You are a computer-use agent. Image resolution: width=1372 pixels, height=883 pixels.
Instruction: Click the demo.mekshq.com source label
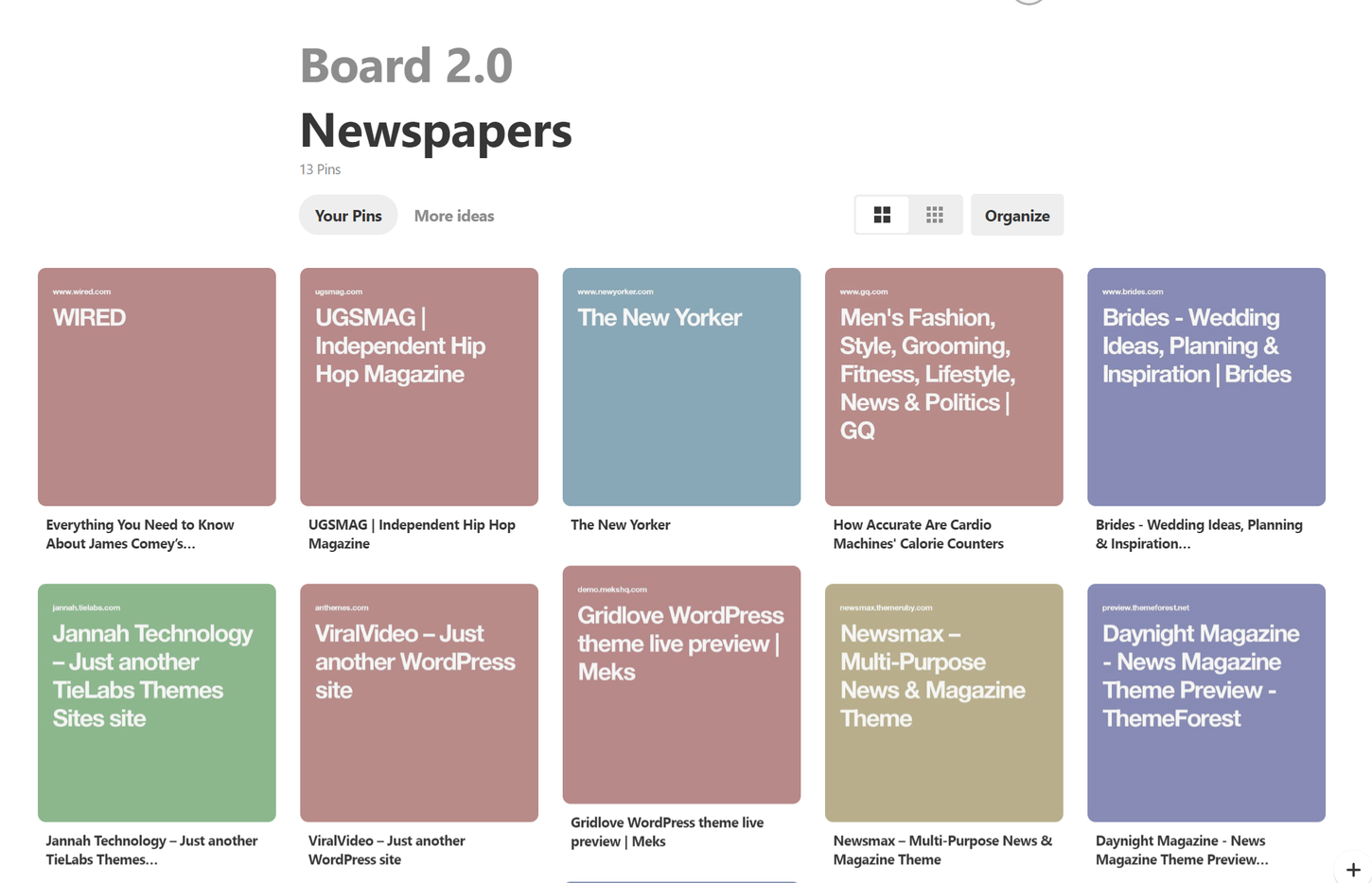click(x=612, y=590)
